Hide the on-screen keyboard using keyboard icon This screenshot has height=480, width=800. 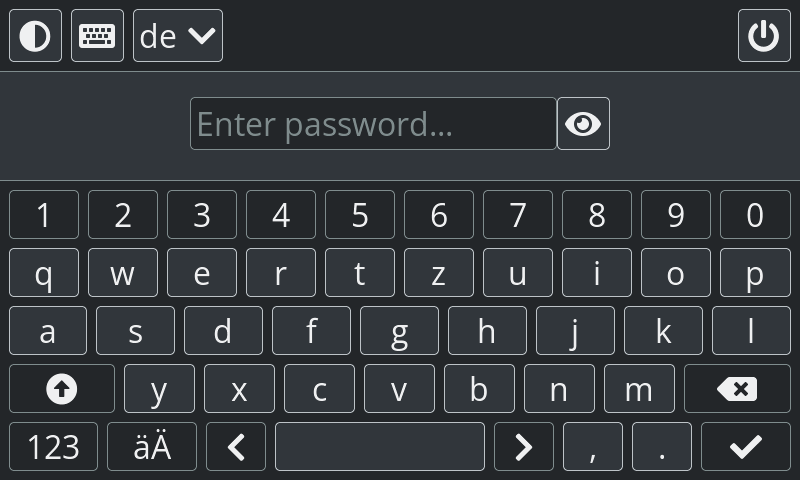click(97, 36)
